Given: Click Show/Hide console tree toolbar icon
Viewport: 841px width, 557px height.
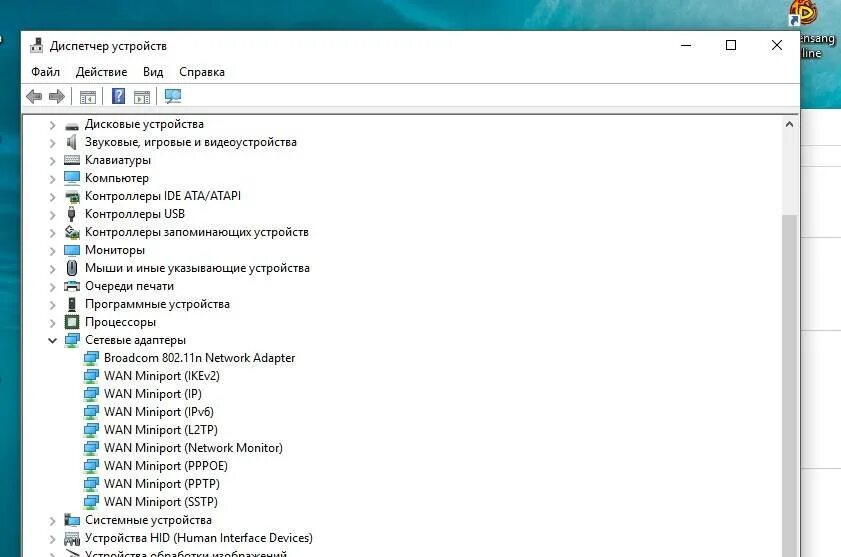Looking at the screenshot, I should (87, 97).
